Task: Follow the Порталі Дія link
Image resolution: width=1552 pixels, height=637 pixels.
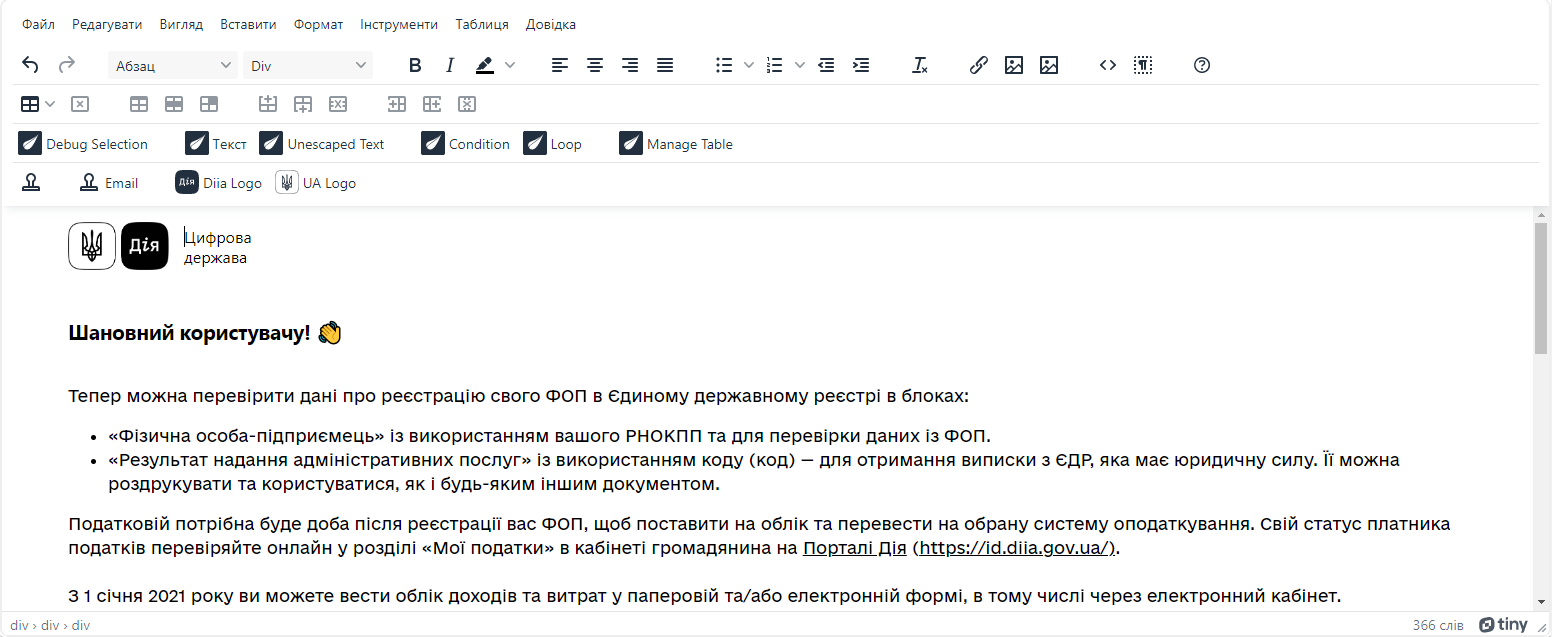Action: 855,548
